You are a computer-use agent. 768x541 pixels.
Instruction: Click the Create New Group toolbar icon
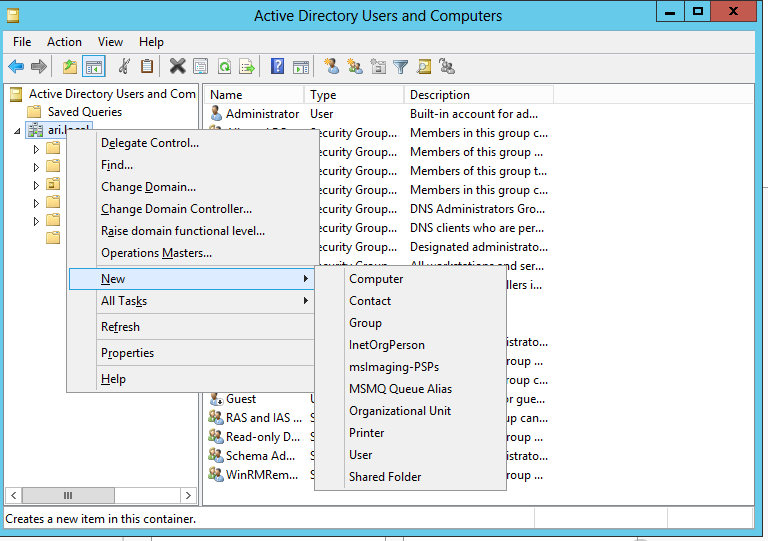tap(355, 66)
